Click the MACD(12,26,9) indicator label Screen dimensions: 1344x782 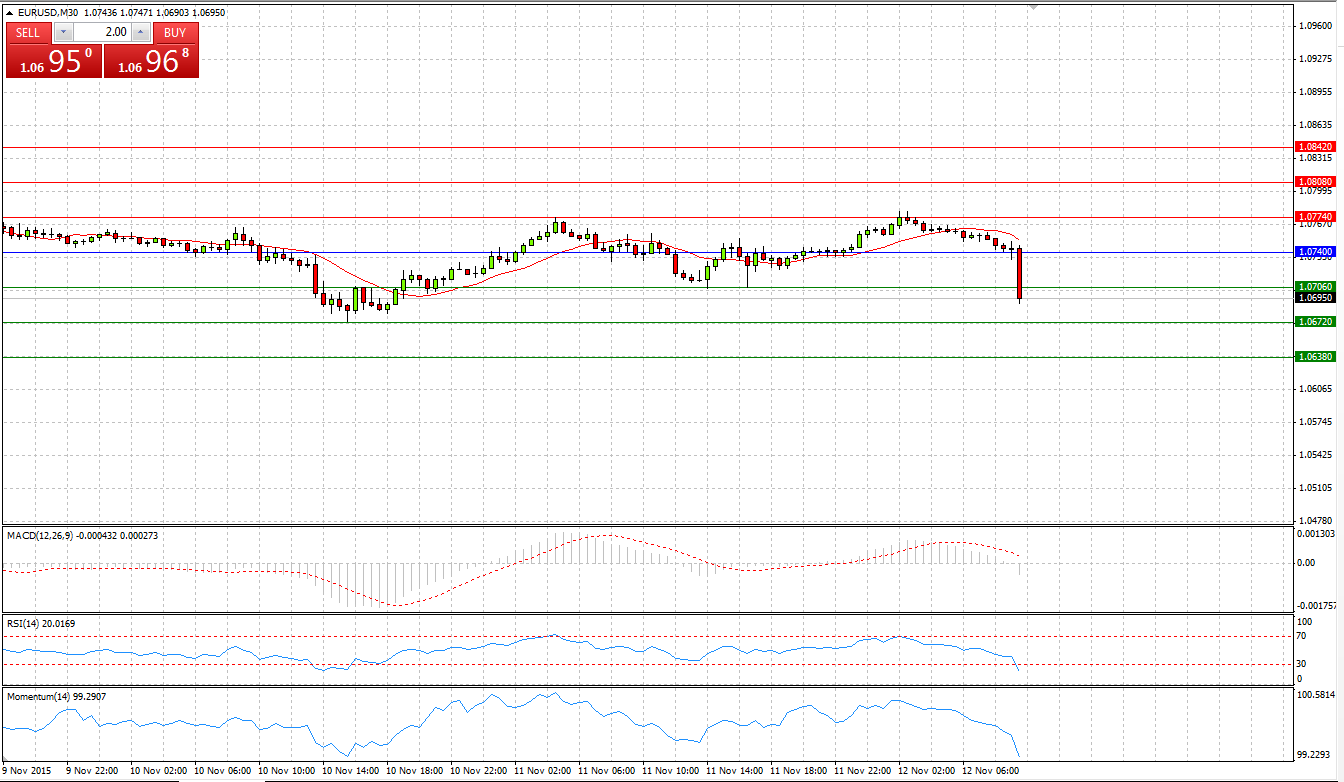(83, 536)
